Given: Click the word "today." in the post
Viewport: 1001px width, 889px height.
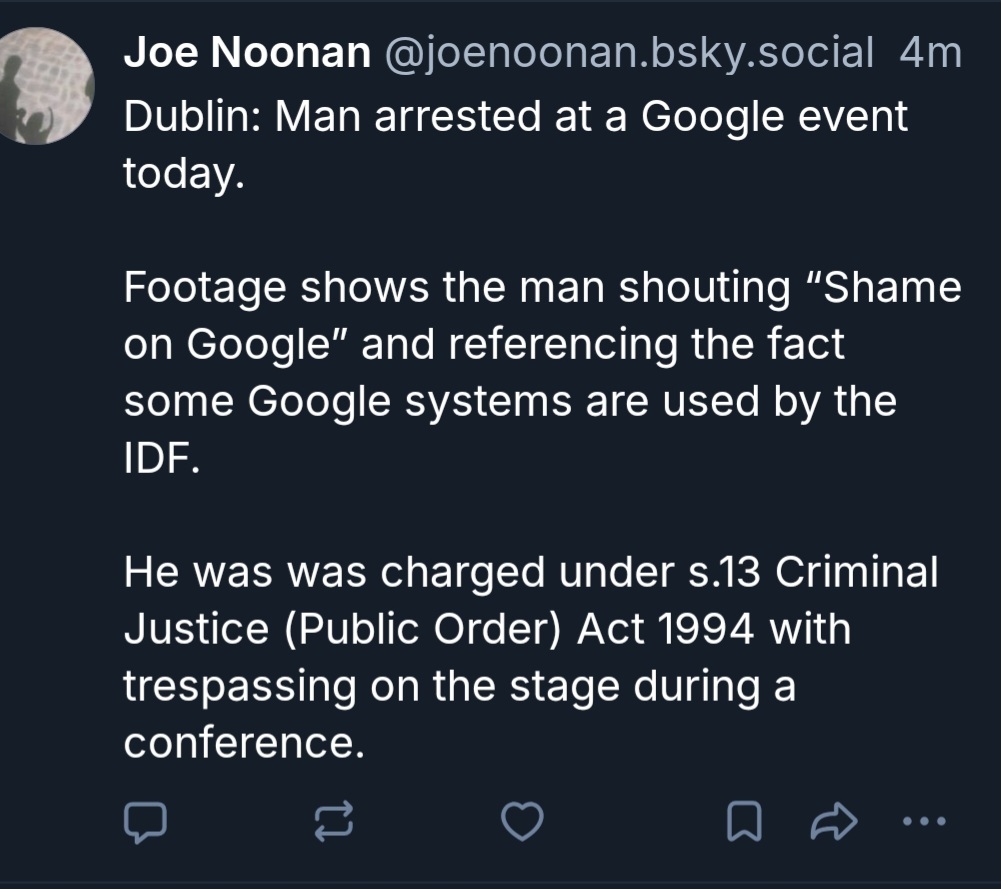Looking at the screenshot, I should tap(183, 175).
